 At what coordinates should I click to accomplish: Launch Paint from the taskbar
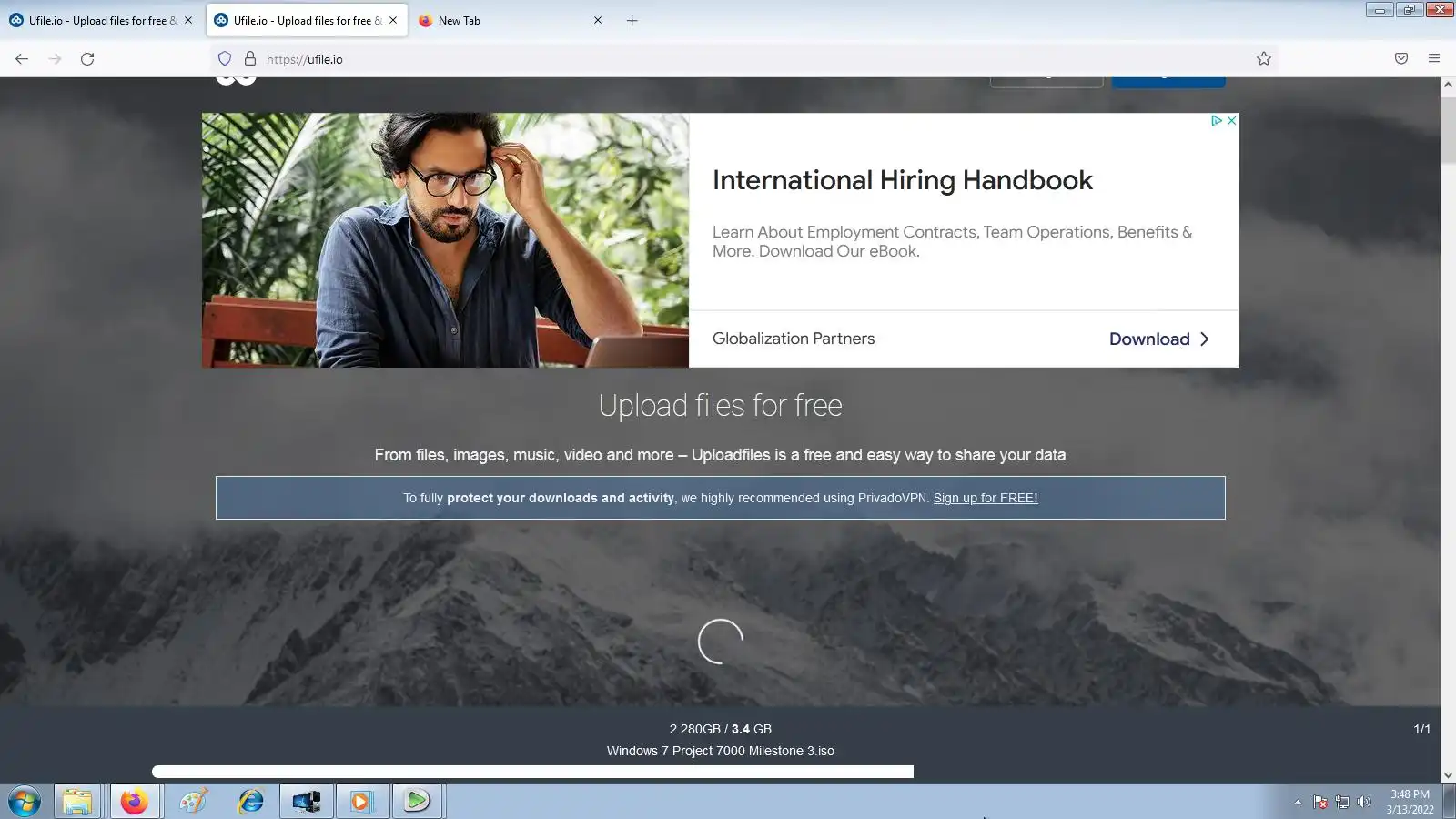click(193, 802)
